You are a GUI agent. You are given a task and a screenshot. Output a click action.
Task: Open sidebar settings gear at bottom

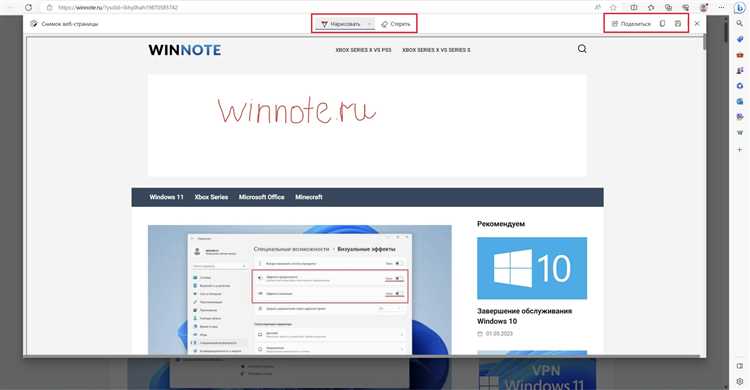pyautogui.click(x=740, y=381)
